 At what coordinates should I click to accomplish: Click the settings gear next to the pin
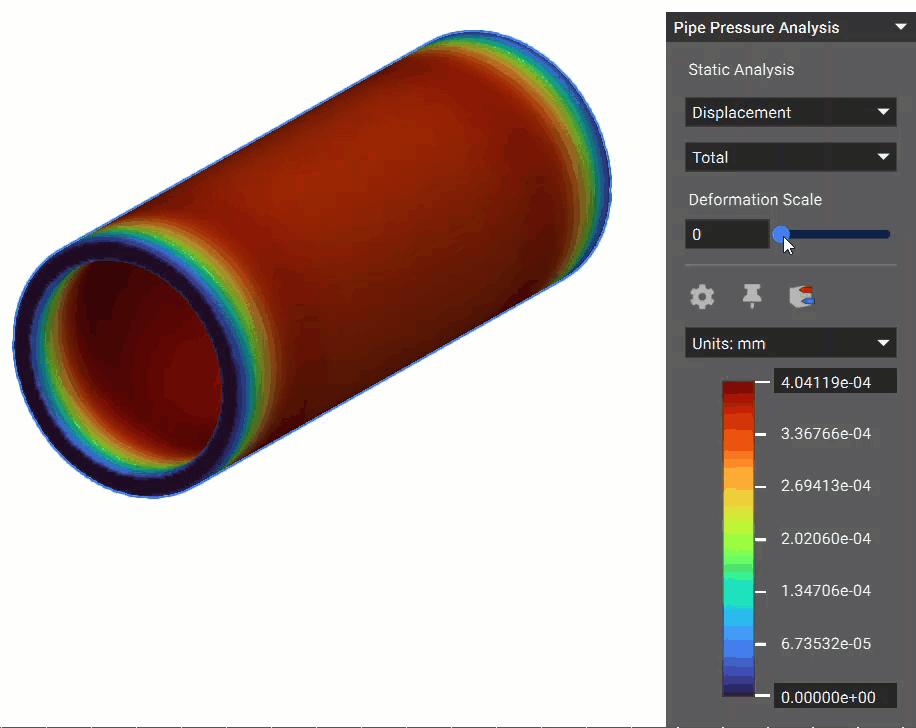701,296
